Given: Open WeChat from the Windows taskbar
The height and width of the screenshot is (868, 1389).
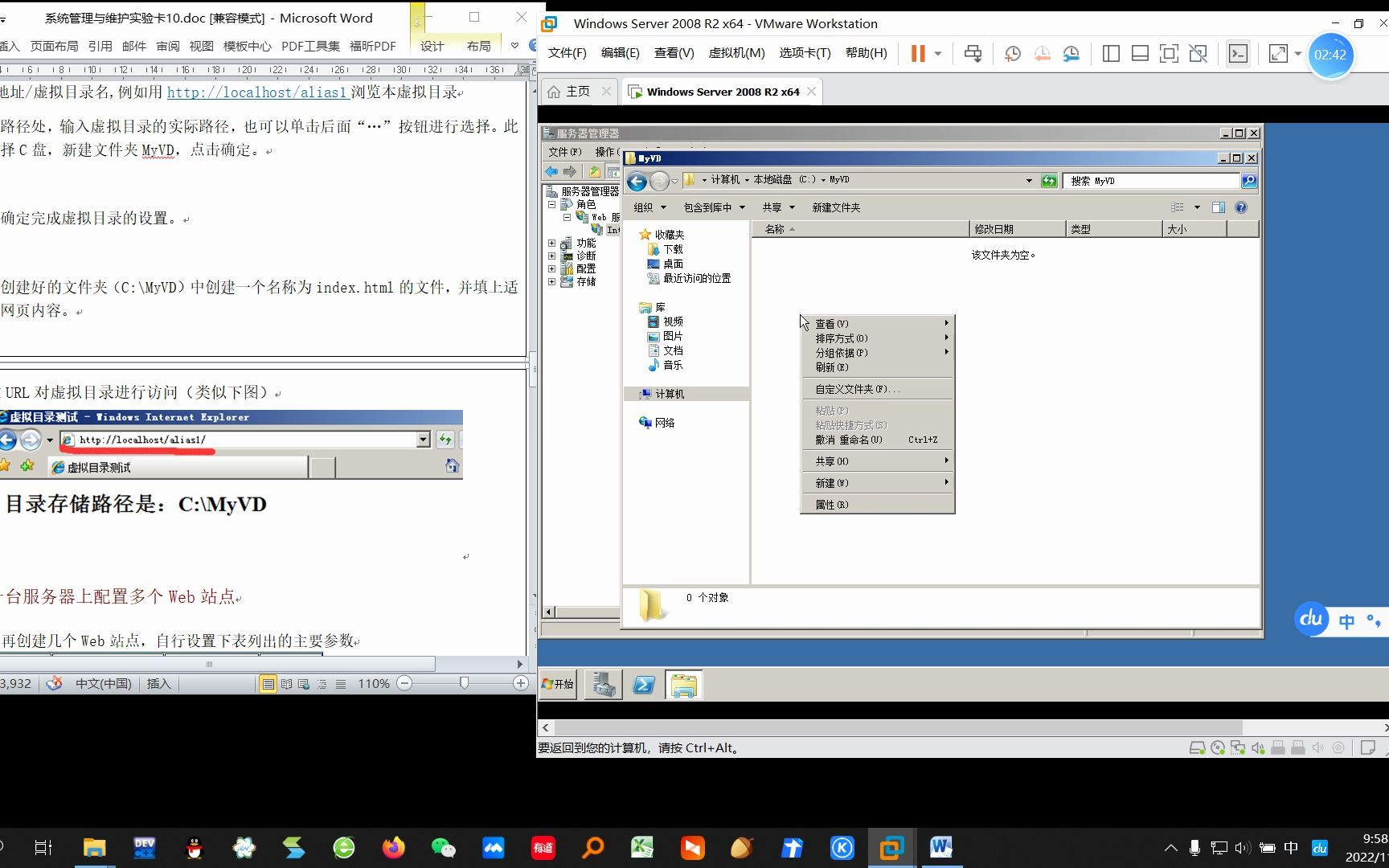Looking at the screenshot, I should [443, 847].
